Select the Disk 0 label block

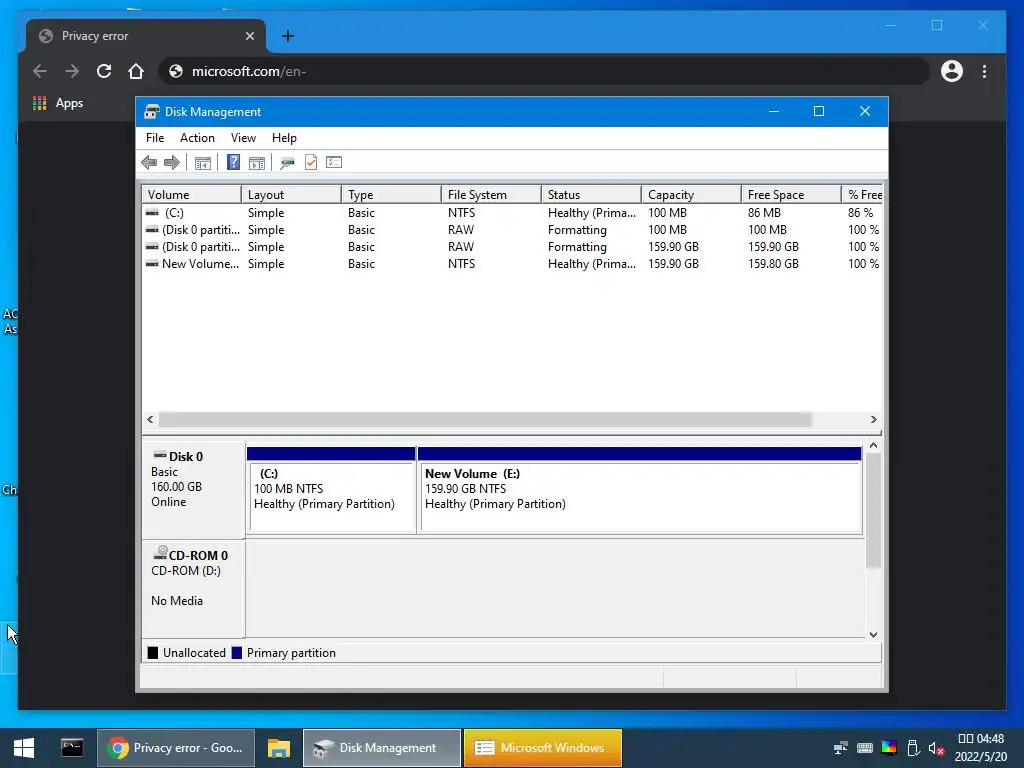tap(193, 489)
